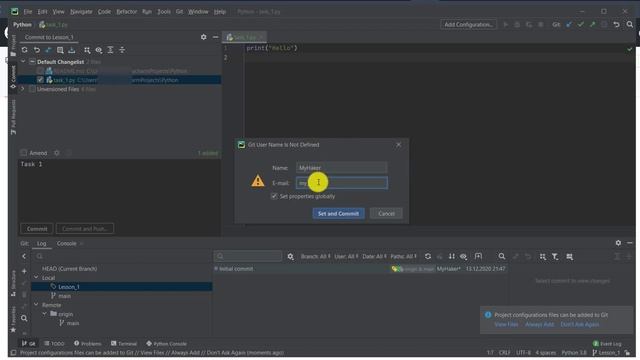Click the Run toolbar icon
Image resolution: width=640 pixels, height=360 pixels.
pos(506,24)
